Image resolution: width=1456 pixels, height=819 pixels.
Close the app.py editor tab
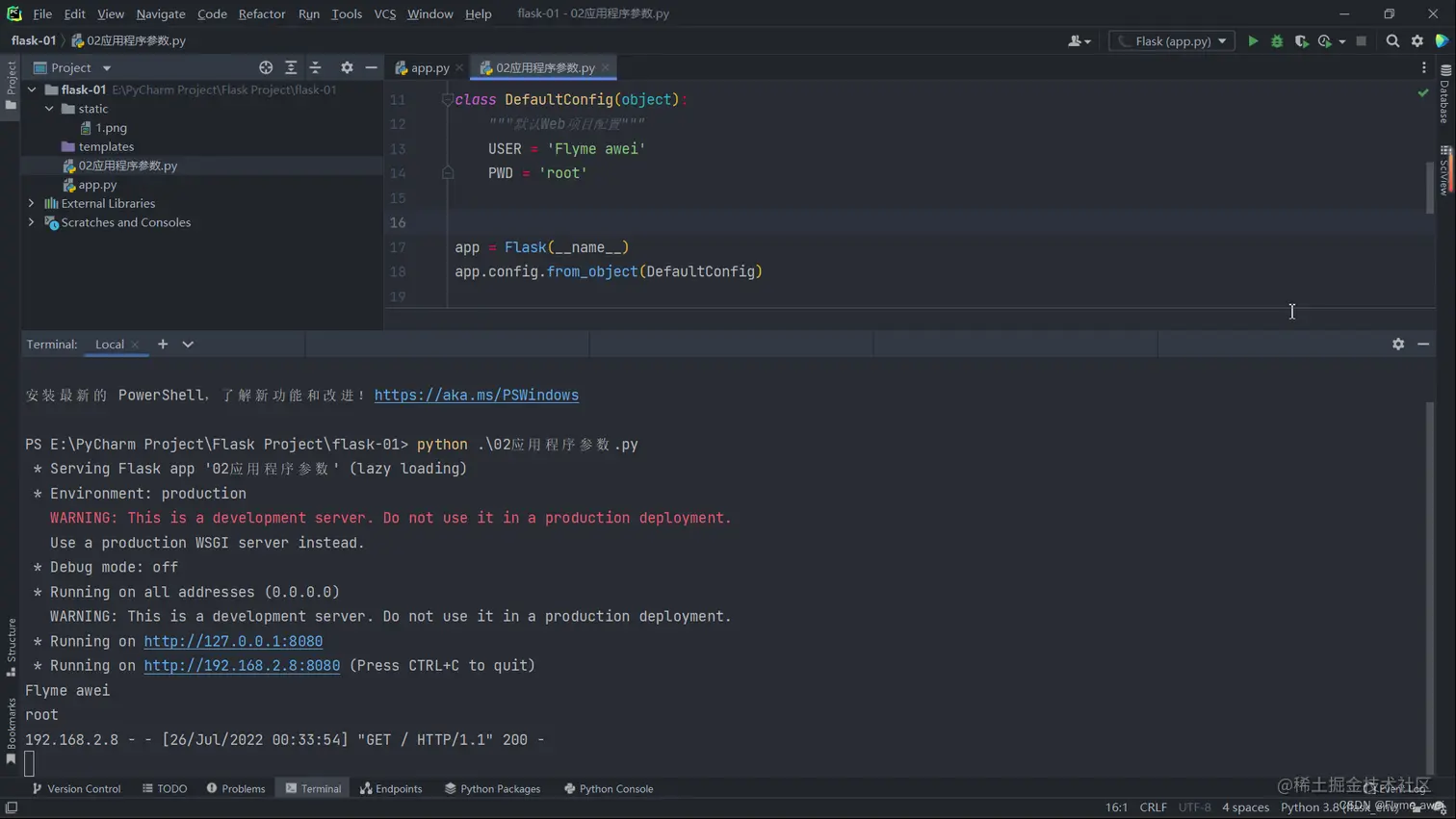coord(459,68)
